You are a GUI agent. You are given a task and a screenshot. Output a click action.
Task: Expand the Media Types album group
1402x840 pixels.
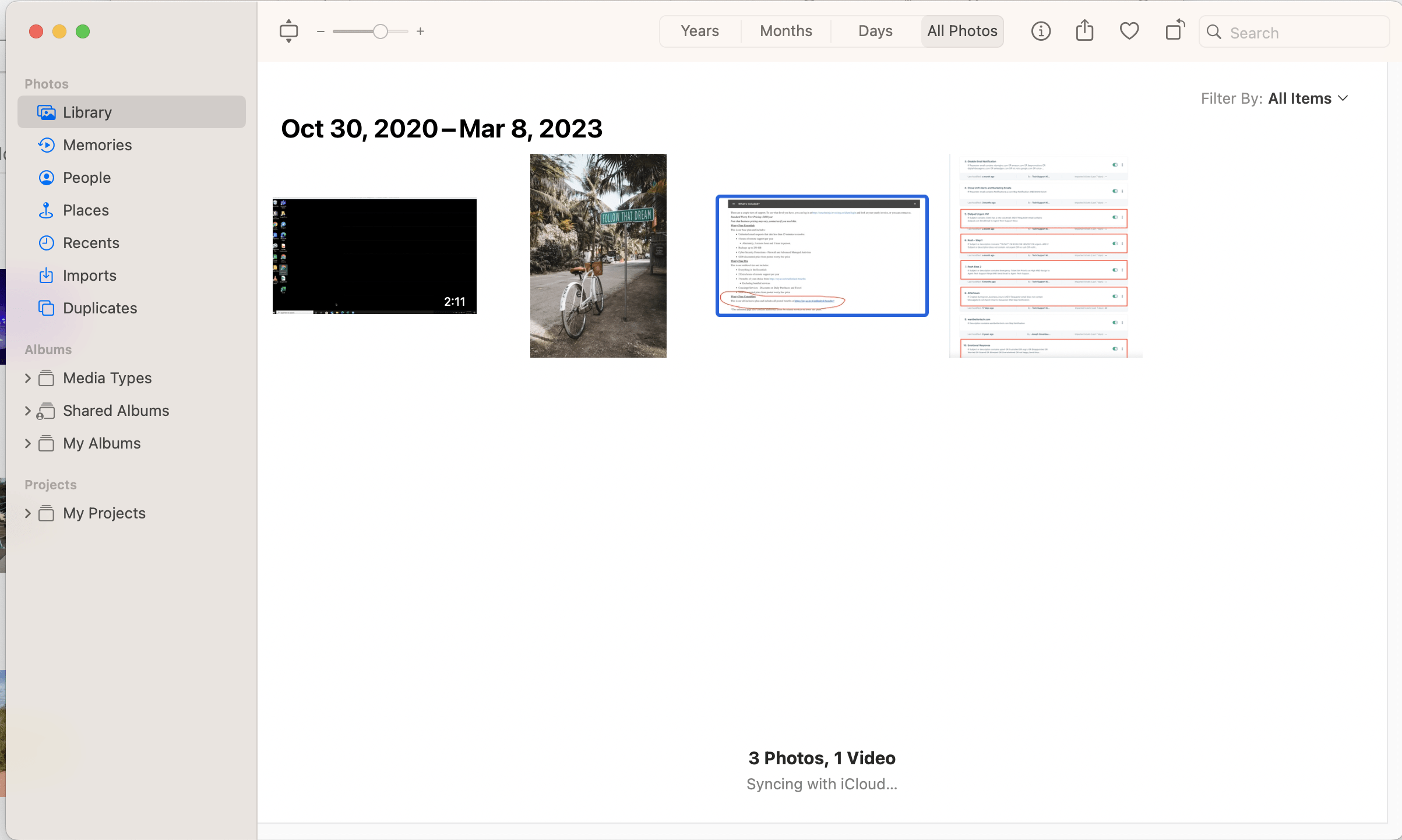tap(27, 378)
